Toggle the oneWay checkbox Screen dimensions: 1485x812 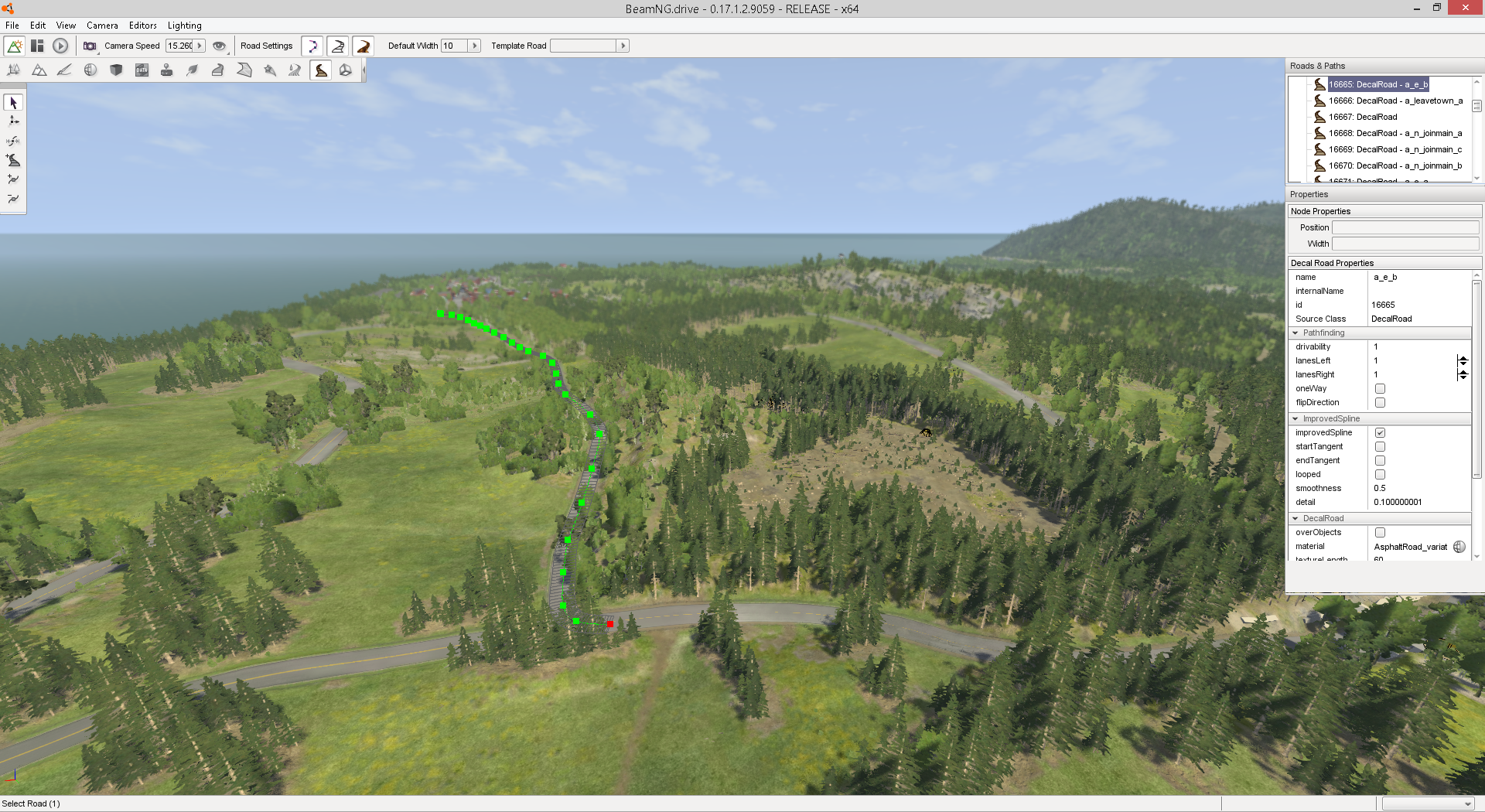tap(1380, 389)
